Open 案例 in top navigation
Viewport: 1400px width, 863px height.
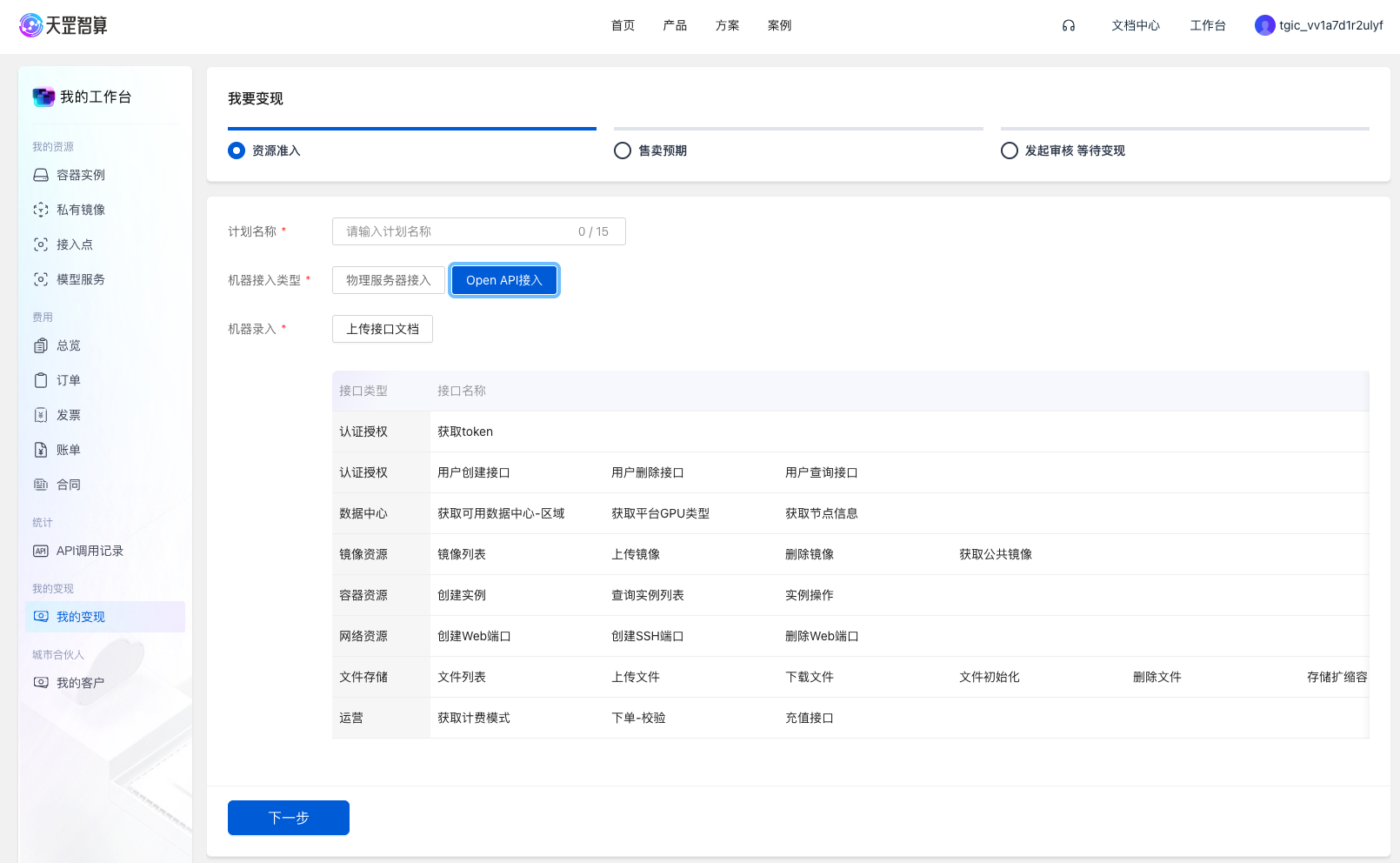(780, 25)
